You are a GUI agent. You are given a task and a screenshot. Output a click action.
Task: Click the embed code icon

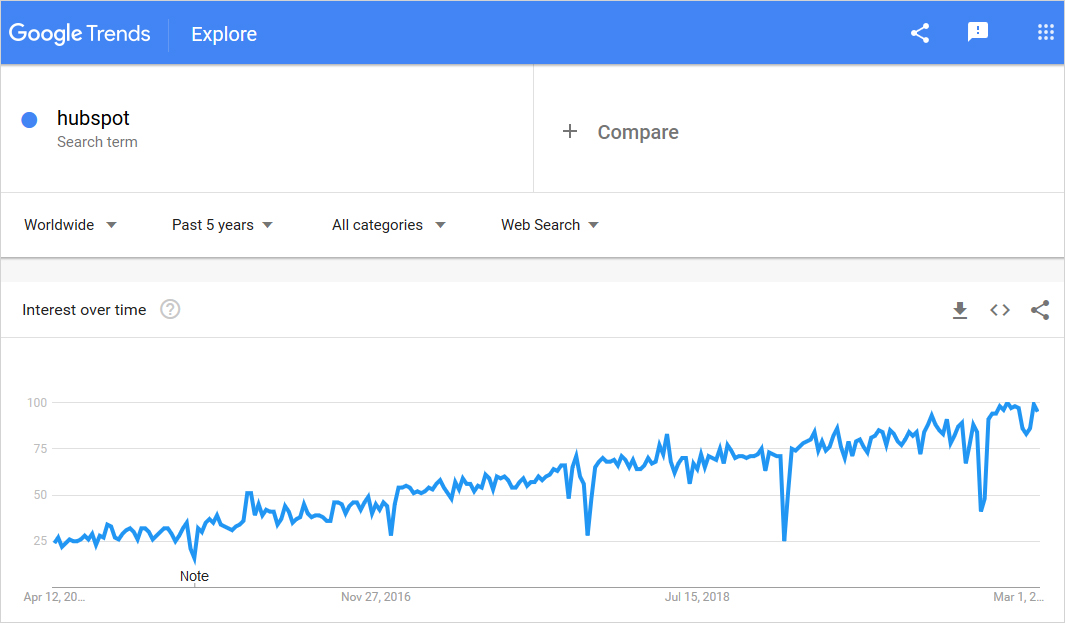1000,310
